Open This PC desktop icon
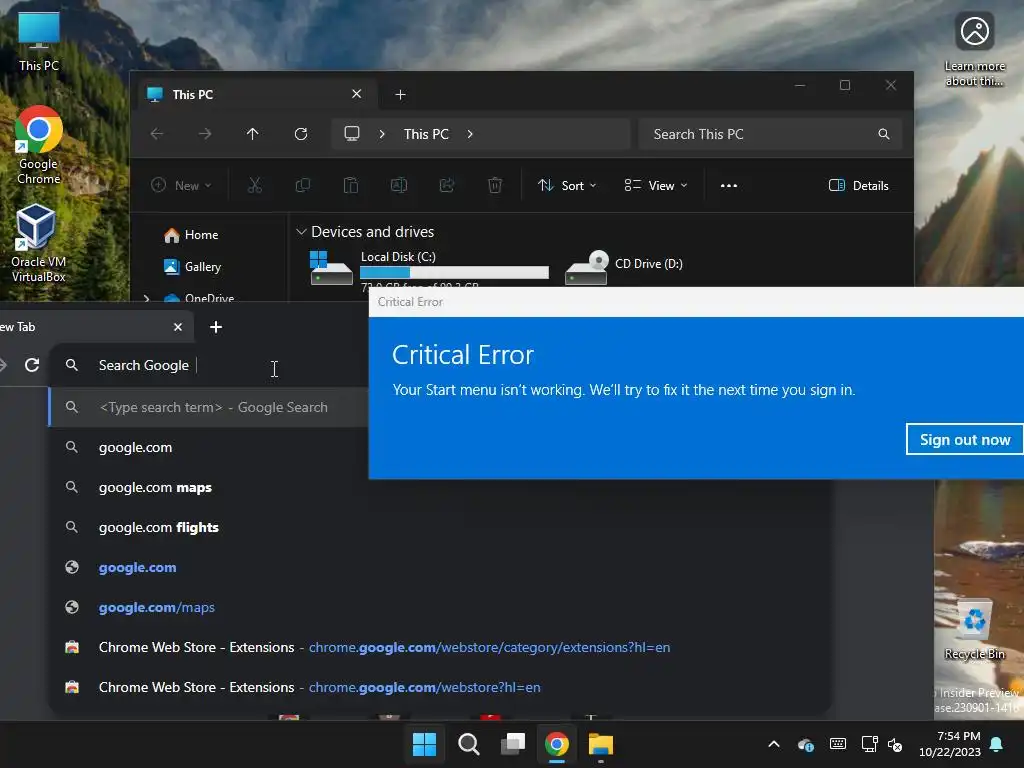This screenshot has width=1024, height=768. (39, 41)
